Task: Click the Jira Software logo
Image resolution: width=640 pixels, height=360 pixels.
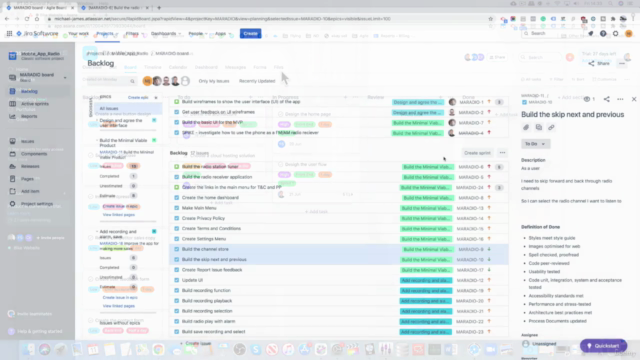Action: point(37,33)
